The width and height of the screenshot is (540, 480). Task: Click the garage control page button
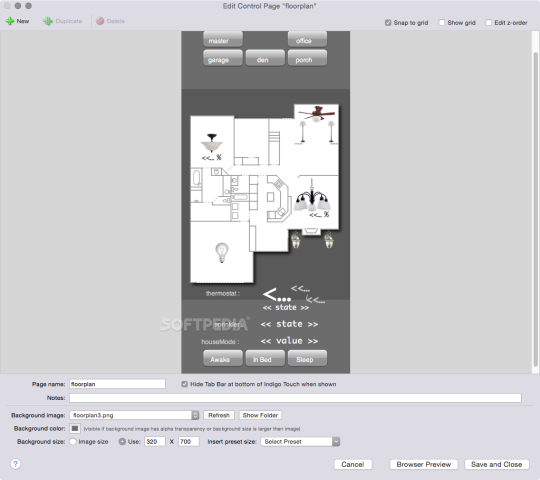click(223, 58)
